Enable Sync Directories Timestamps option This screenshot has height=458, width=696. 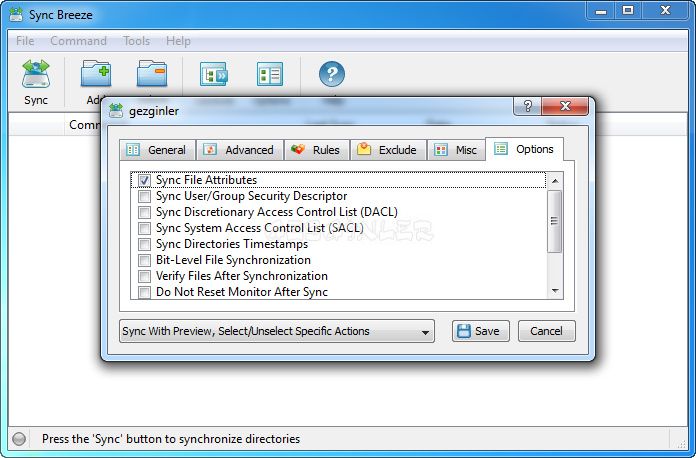click(144, 244)
